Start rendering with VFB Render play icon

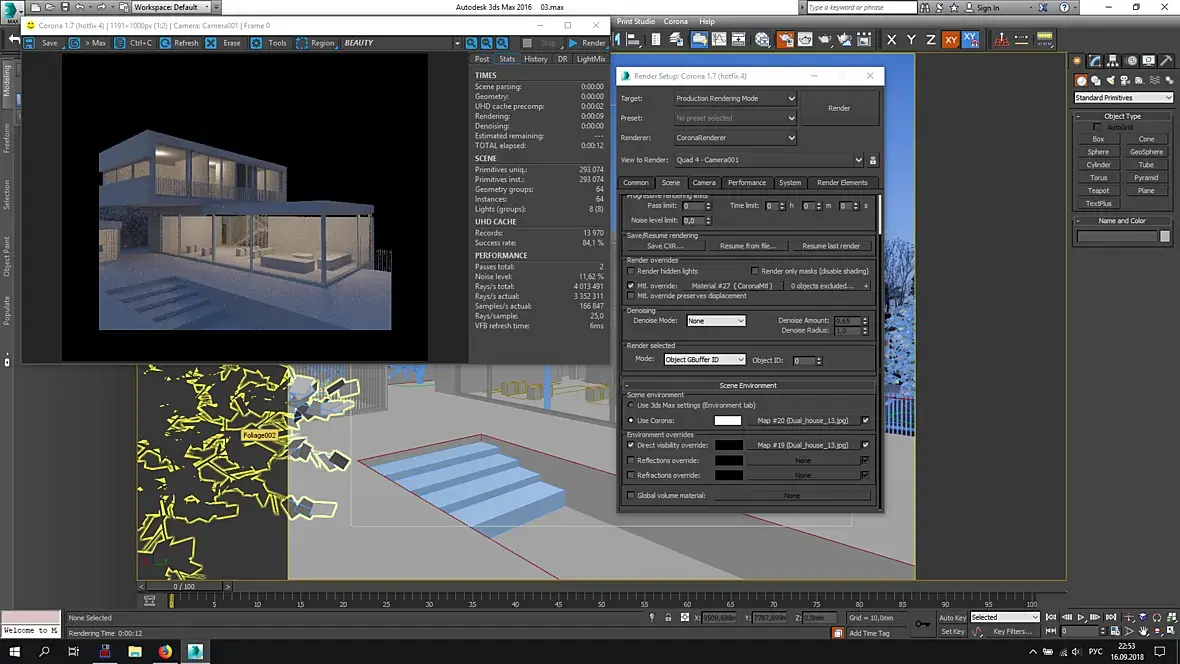(573, 43)
